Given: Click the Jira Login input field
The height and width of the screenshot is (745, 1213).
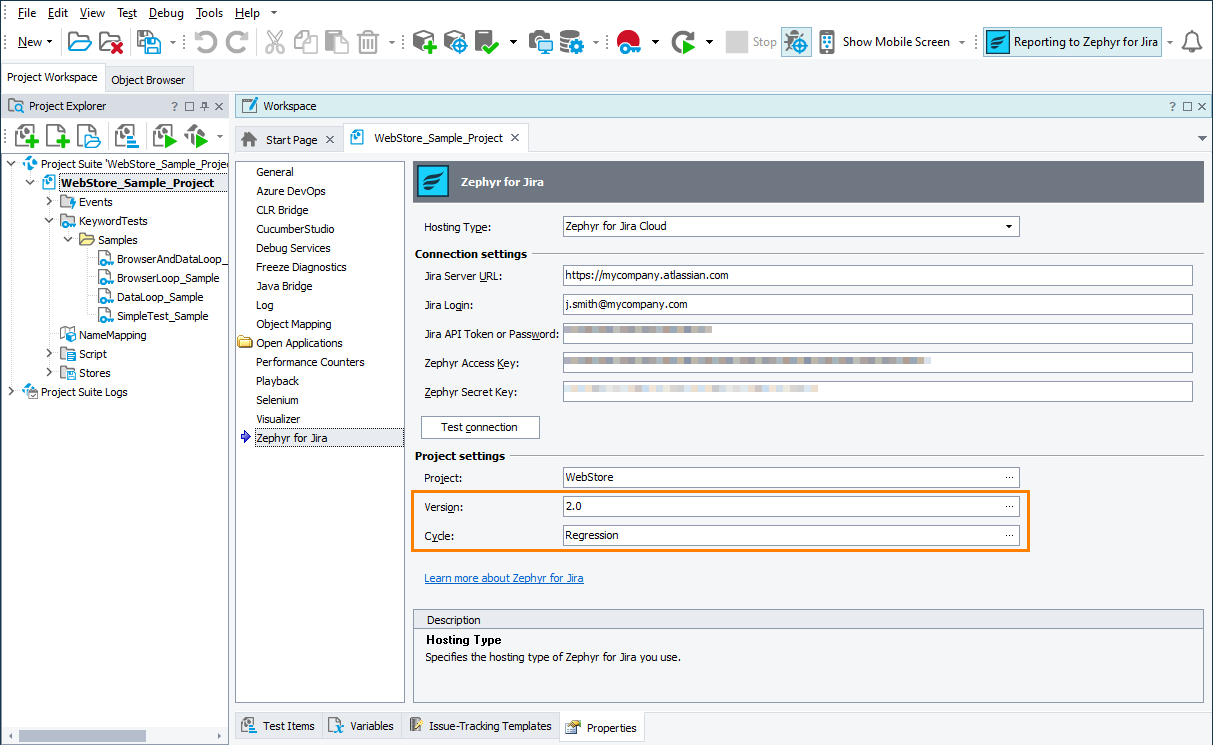Looking at the screenshot, I should point(878,304).
